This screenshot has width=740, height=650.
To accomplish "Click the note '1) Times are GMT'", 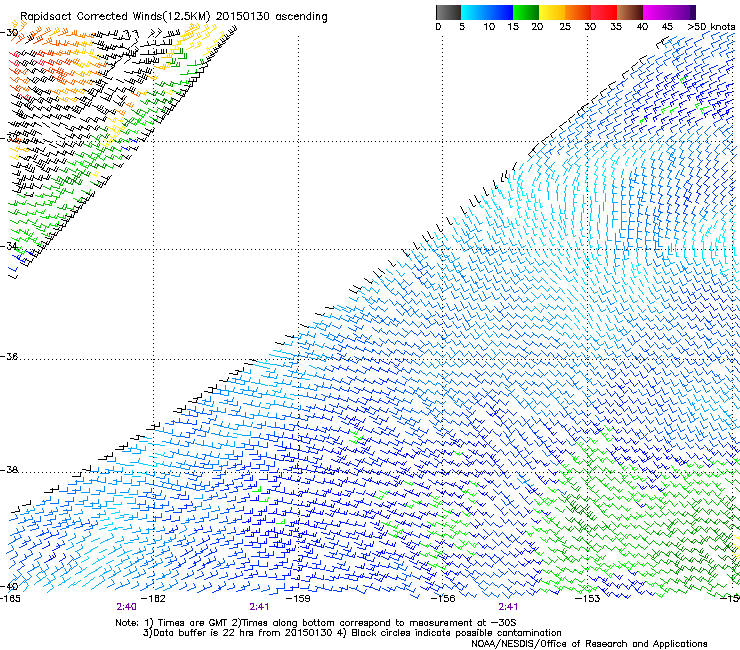I will (186, 623).
